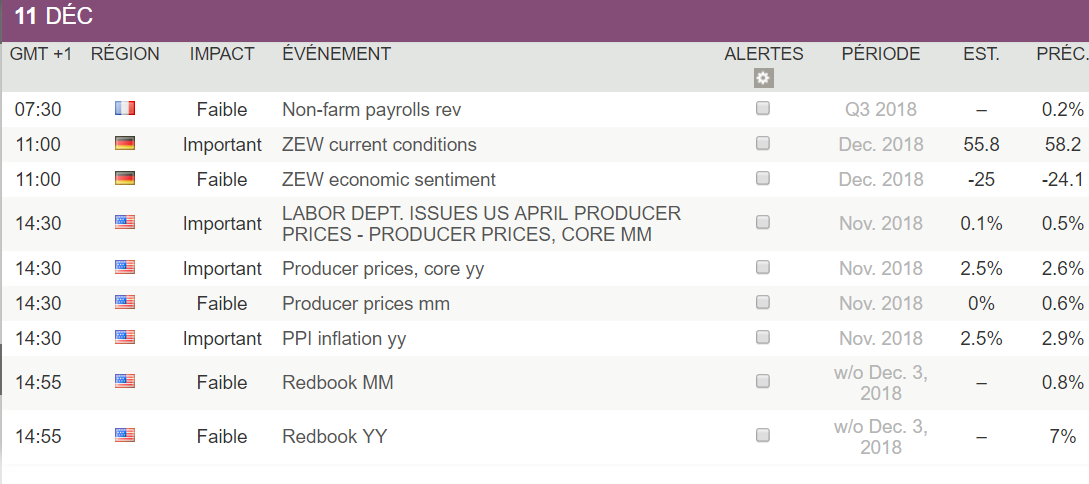Viewport: 1089px width, 484px height.
Task: Click the ÉVÉNEMENT column header
Action: pyautogui.click(x=336, y=54)
